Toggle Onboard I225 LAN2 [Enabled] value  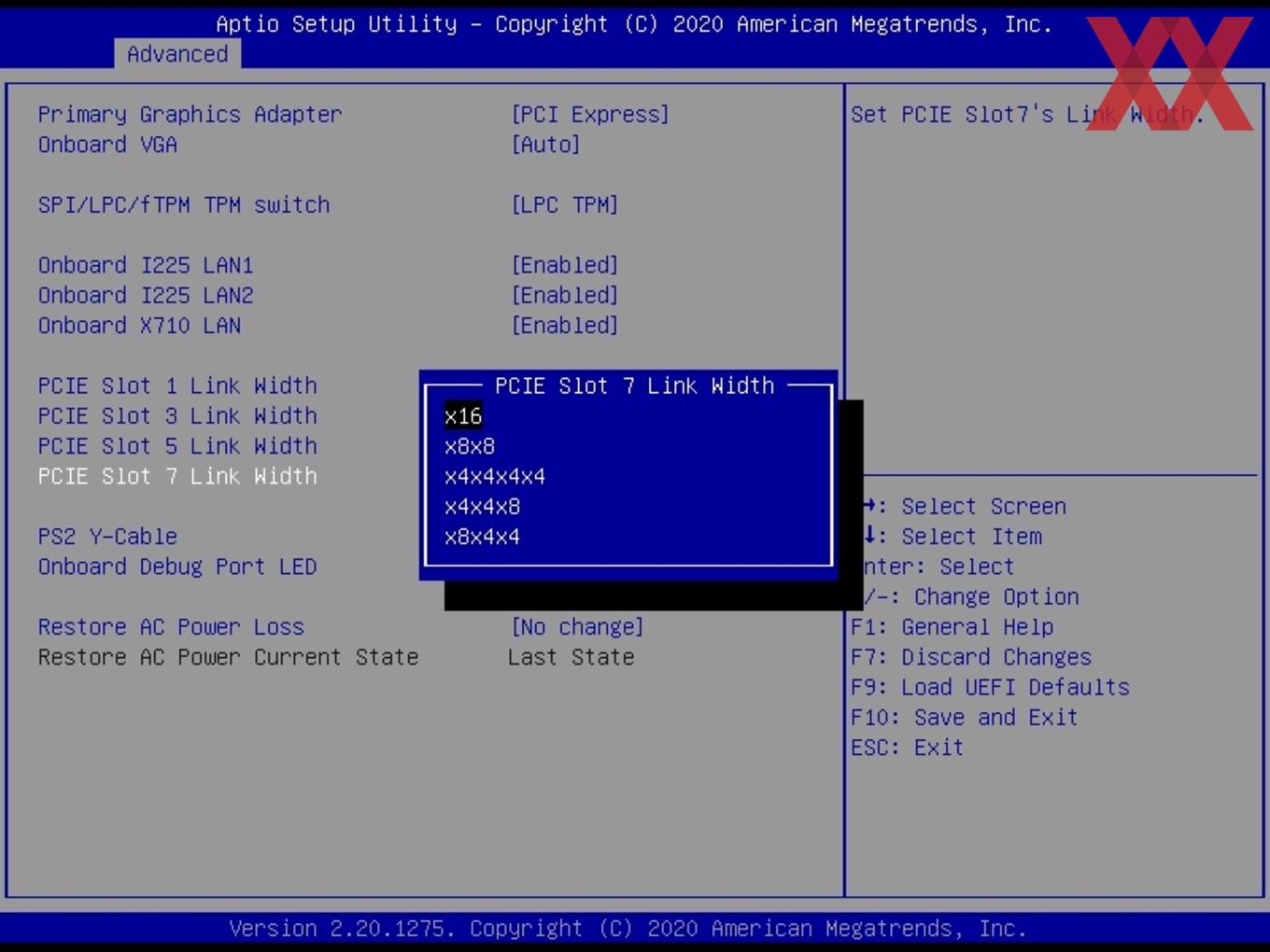coord(564,296)
